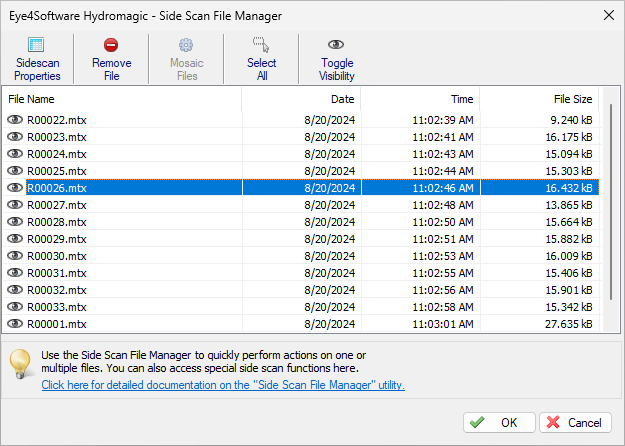Toggle visibility eye for R00032.mtx
The width and height of the screenshot is (625, 446).
point(15,289)
